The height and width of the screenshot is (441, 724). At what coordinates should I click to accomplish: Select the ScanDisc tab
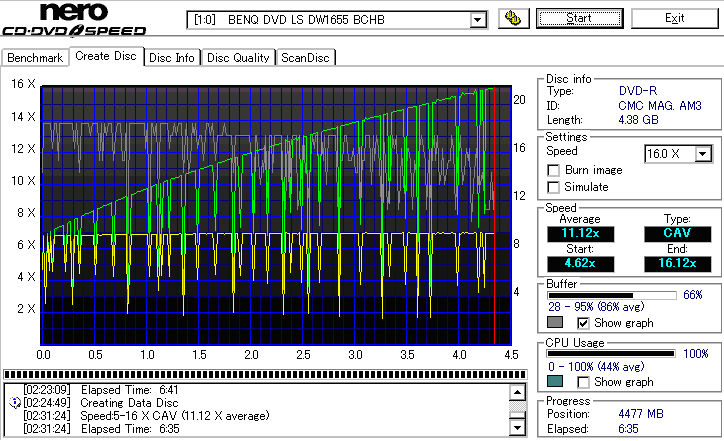[x=305, y=58]
